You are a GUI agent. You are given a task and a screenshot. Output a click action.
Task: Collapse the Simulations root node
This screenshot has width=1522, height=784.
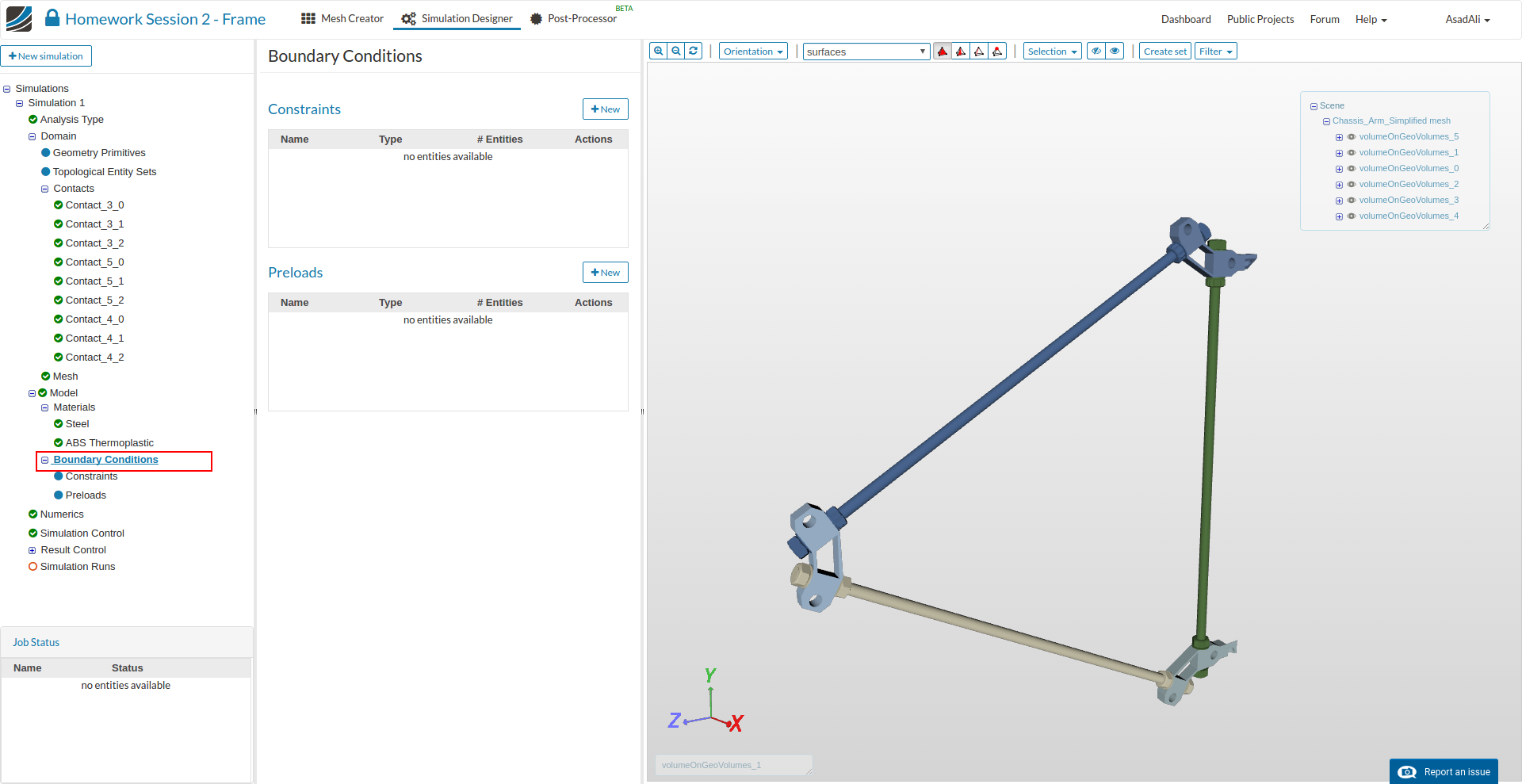tap(7, 90)
